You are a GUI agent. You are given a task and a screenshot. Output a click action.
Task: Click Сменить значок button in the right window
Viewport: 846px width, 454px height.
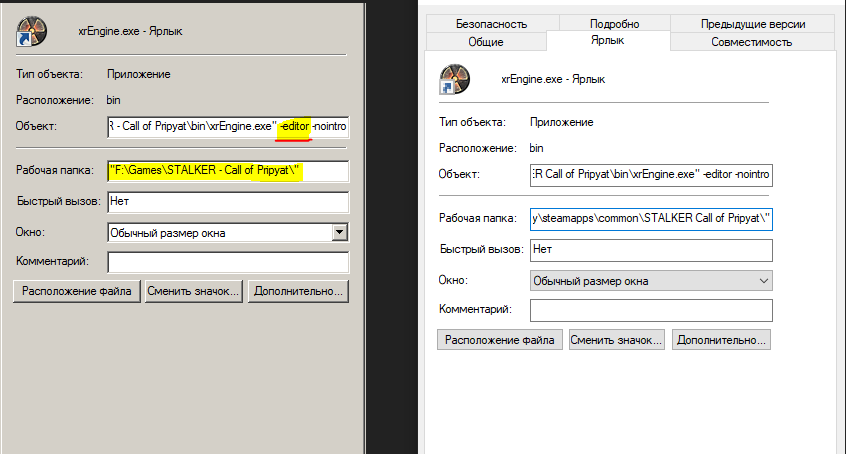pos(616,340)
